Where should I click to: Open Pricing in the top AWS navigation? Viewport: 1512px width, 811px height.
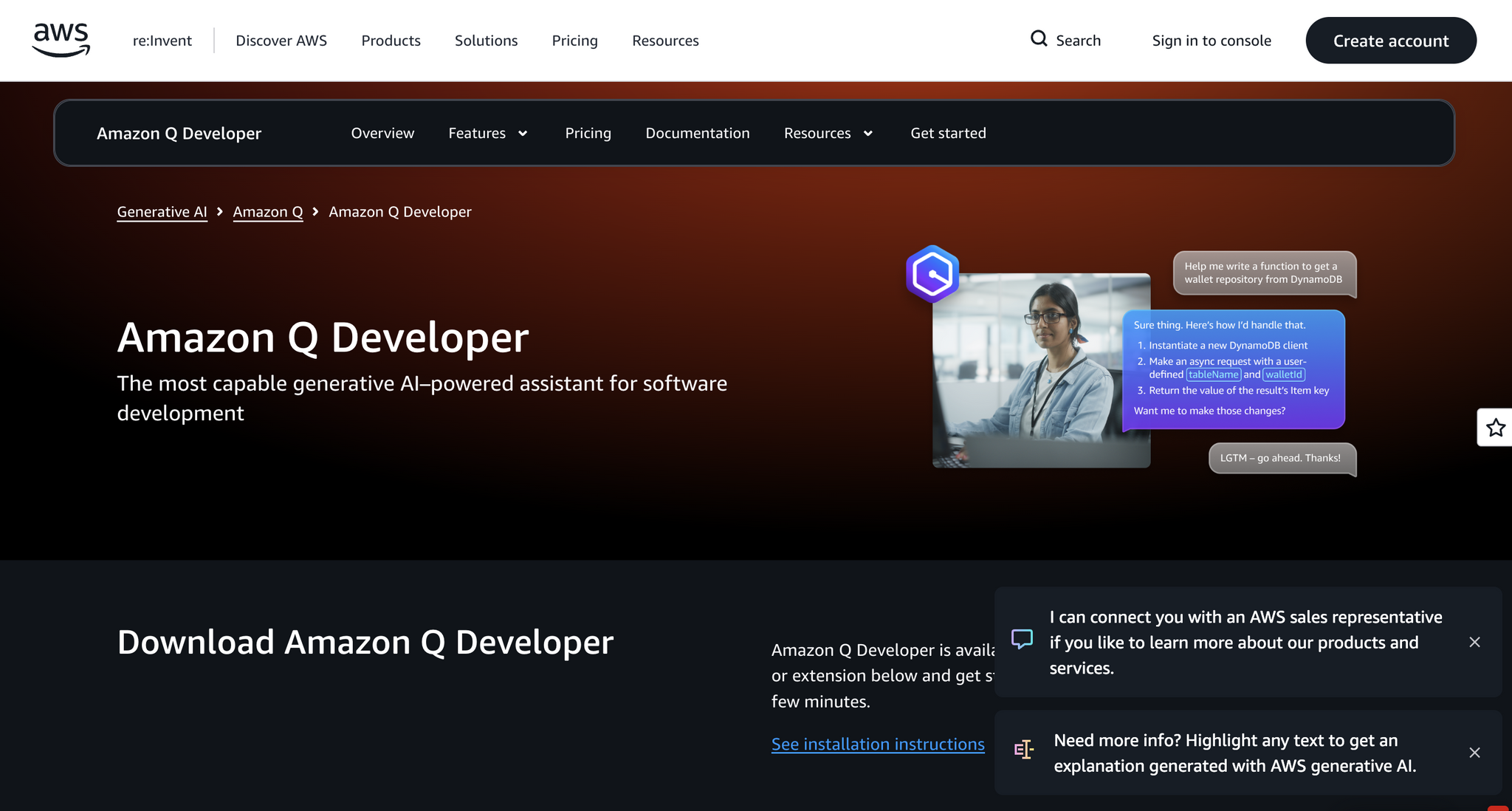point(574,41)
